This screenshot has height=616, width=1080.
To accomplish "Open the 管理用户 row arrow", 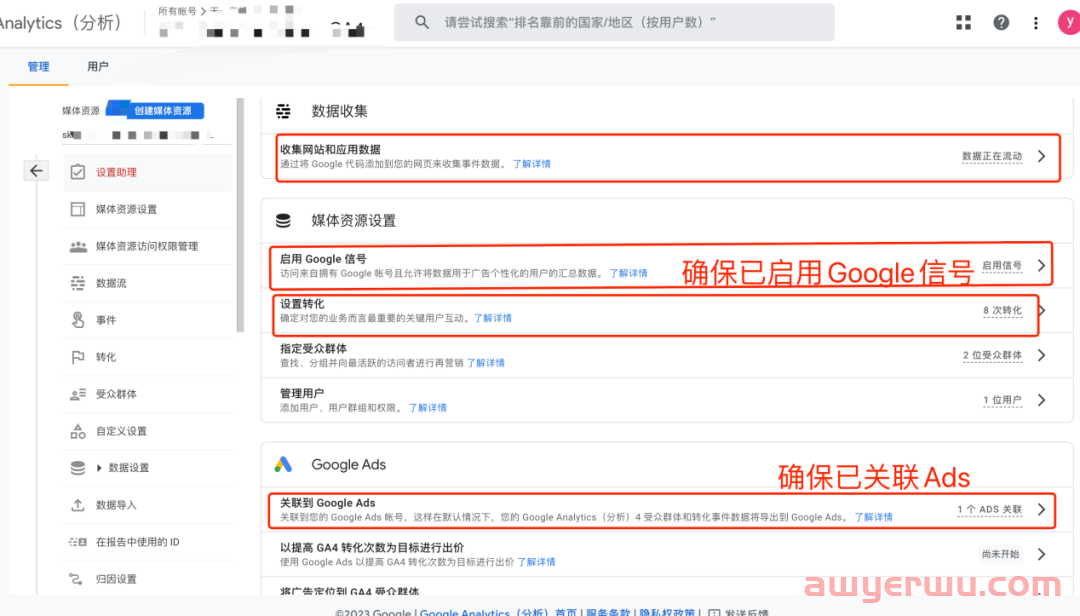I will [x=1041, y=400].
